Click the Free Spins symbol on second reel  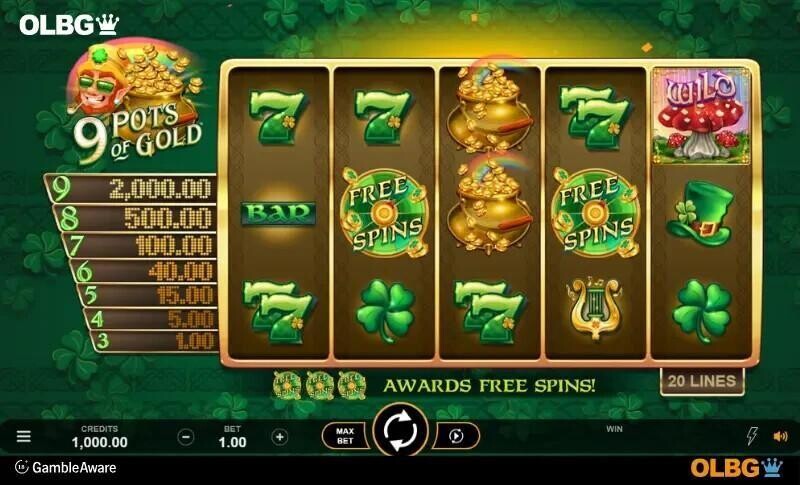point(384,213)
